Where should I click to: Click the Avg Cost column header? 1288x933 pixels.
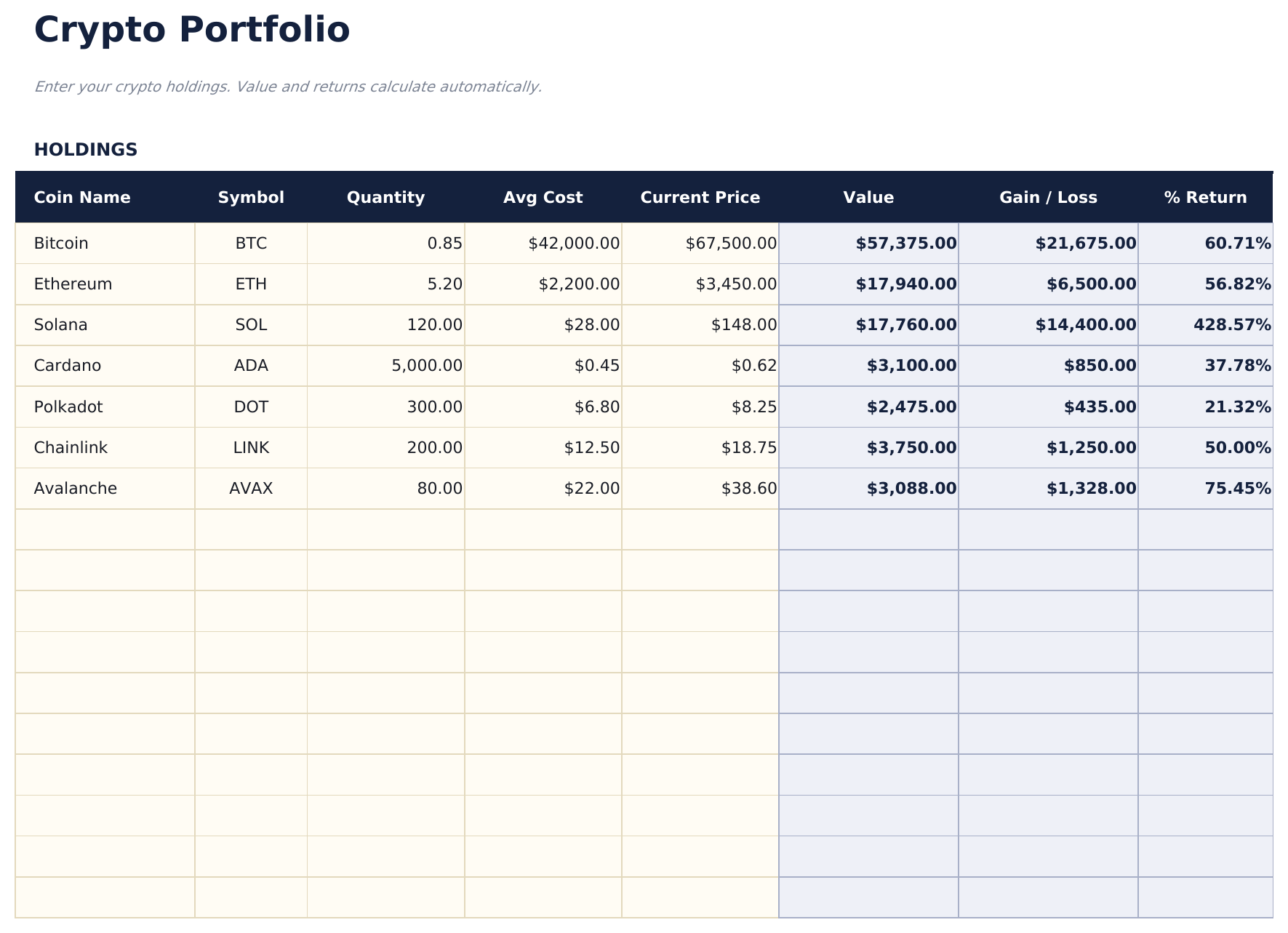544,197
